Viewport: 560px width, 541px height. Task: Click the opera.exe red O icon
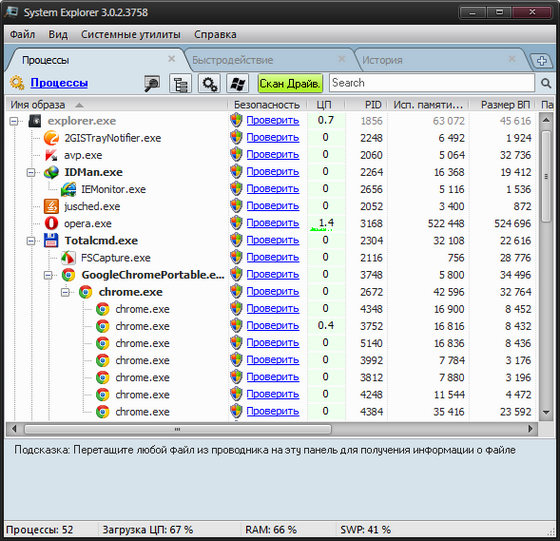[51, 224]
